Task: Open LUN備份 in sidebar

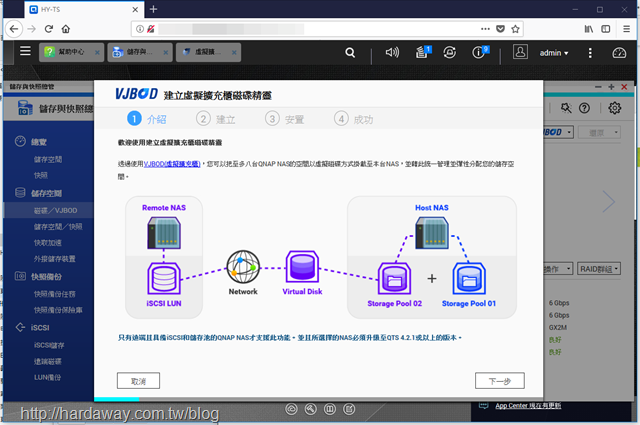Action: (47, 377)
